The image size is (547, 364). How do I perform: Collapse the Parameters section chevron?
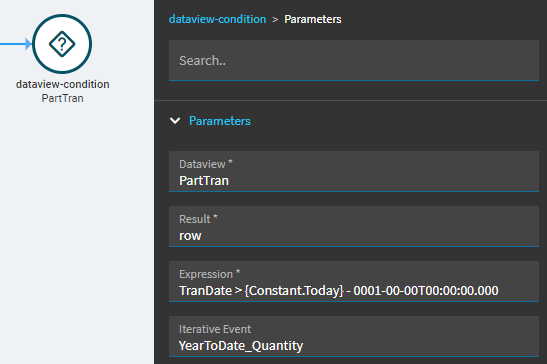(175, 121)
